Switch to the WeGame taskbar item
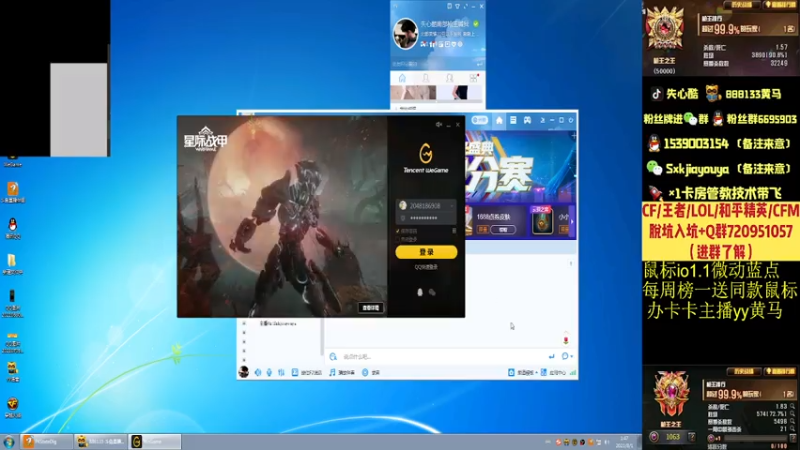Screen dimensions: 800x450 [x=155, y=441]
